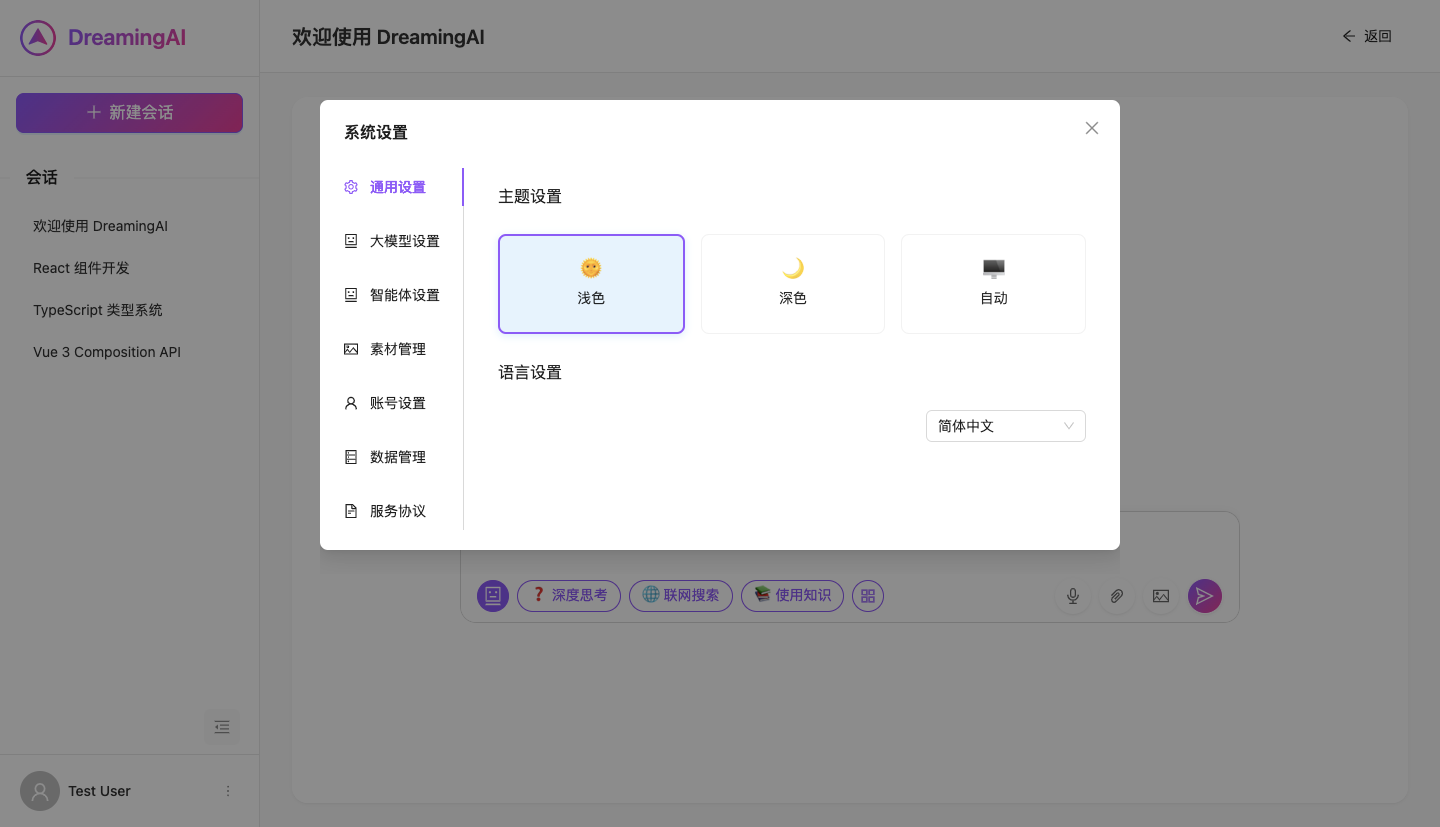This screenshot has width=1440, height=827.
Task: Toggle 联网搜索 web search on
Action: (681, 595)
